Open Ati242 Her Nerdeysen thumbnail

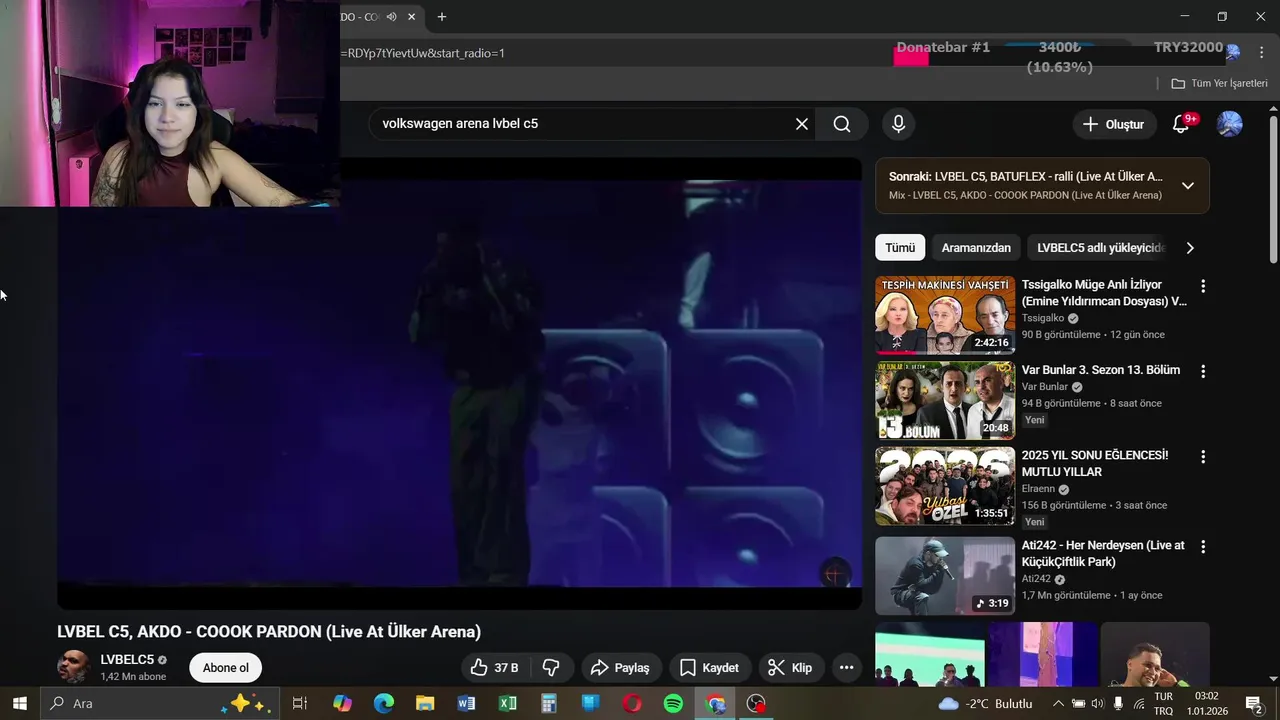[x=945, y=575]
